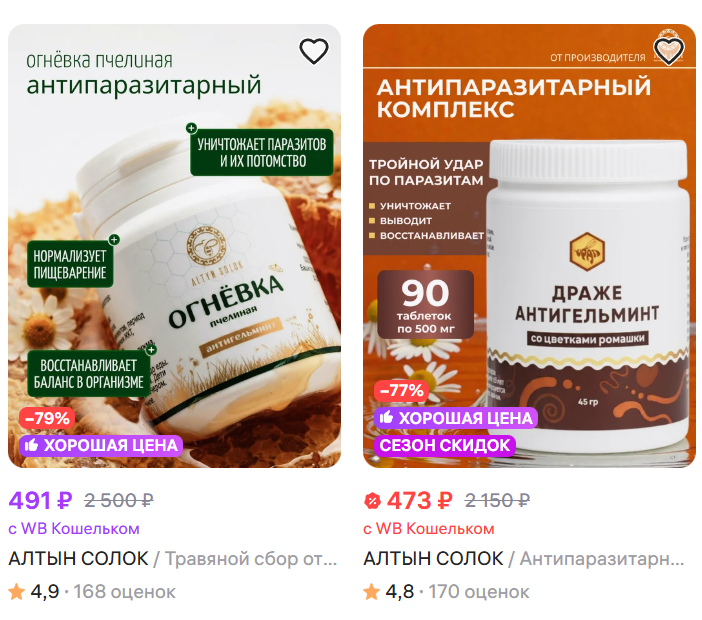Open Драже Антигельминт product image

pos(529,246)
